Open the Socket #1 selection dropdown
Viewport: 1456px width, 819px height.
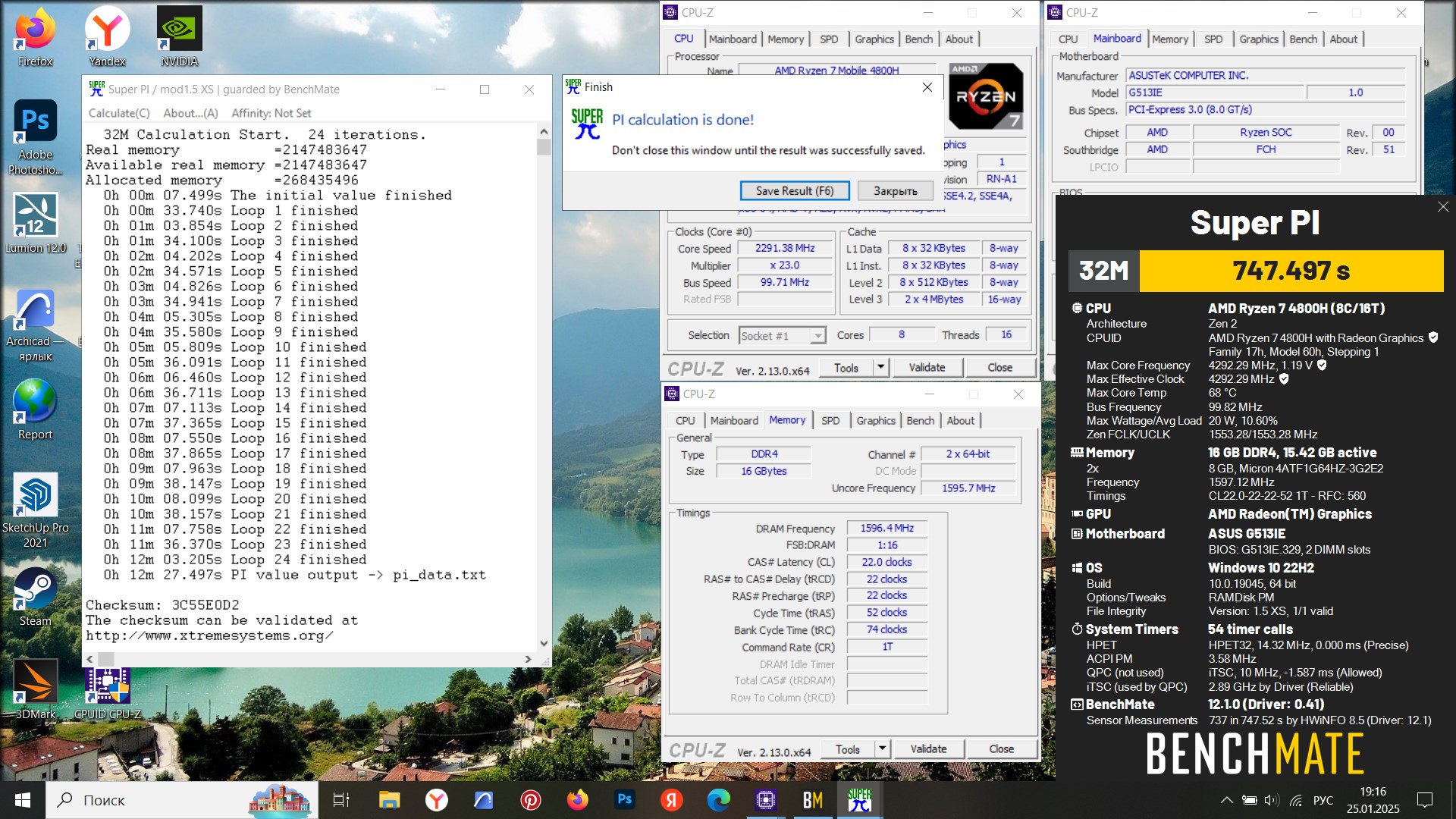(783, 336)
